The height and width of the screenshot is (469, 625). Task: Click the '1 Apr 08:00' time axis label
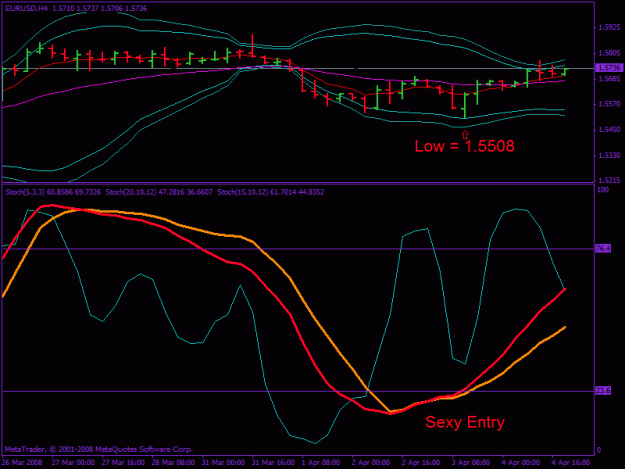(321, 463)
